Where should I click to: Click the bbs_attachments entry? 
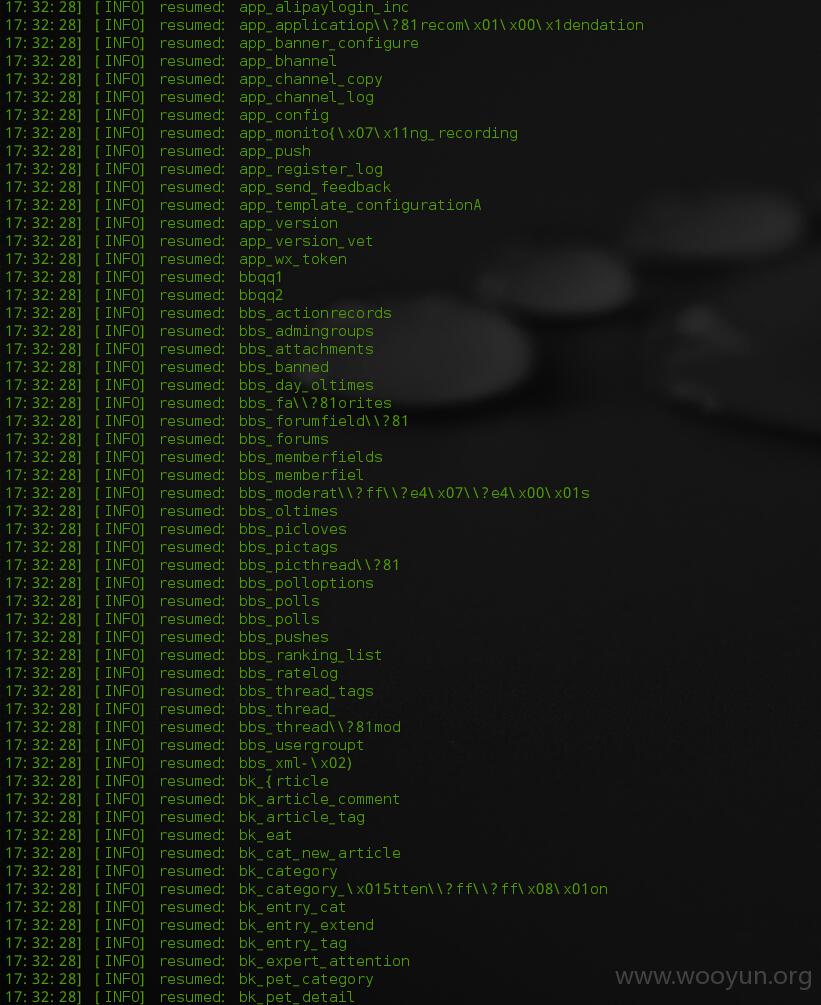[x=306, y=349]
